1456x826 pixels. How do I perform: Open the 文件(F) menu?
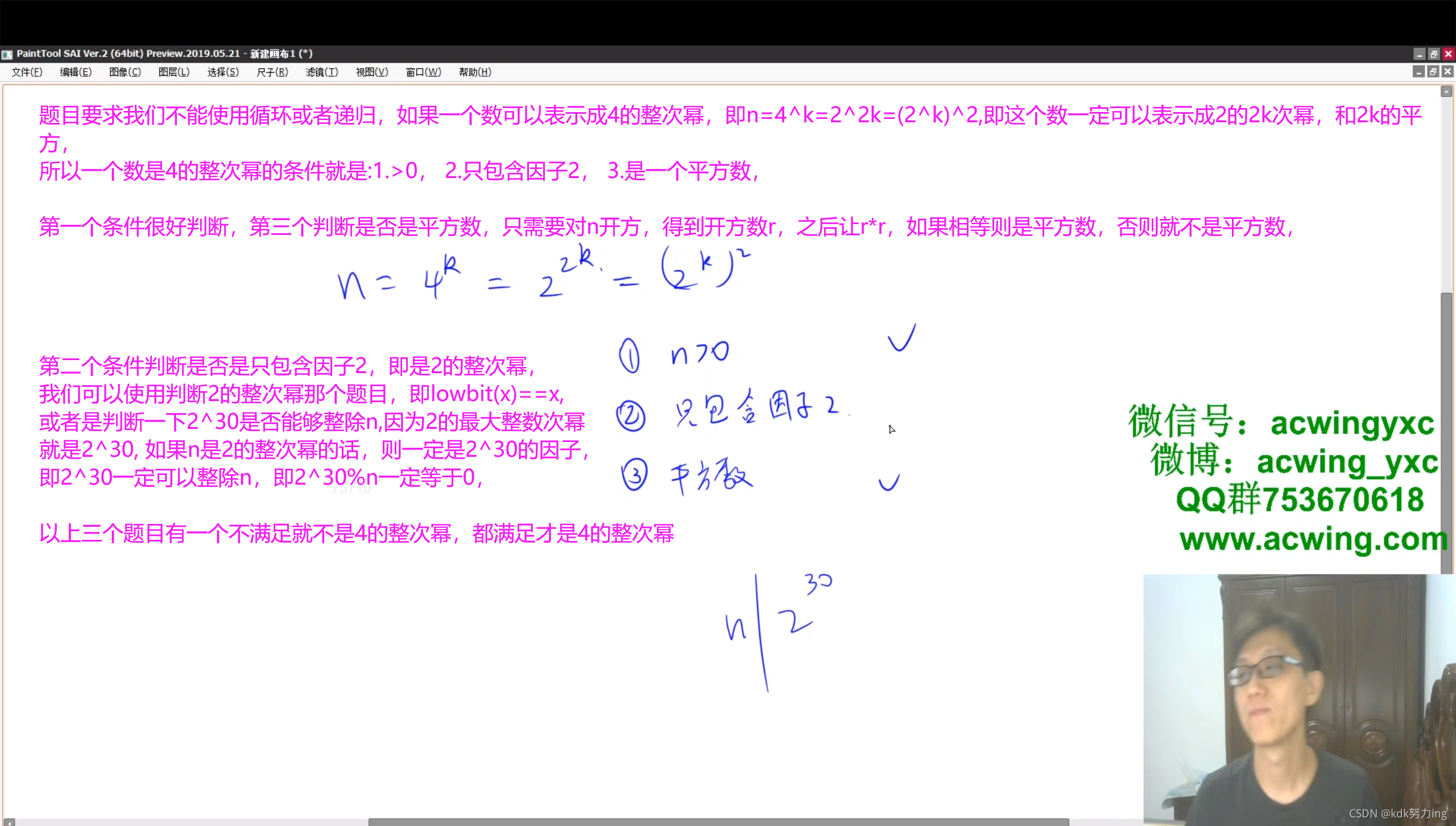[x=27, y=72]
